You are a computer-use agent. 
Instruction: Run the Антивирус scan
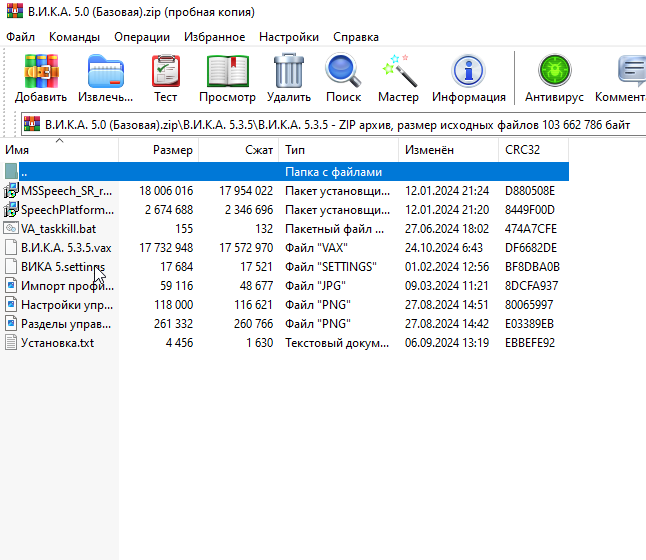click(x=554, y=70)
